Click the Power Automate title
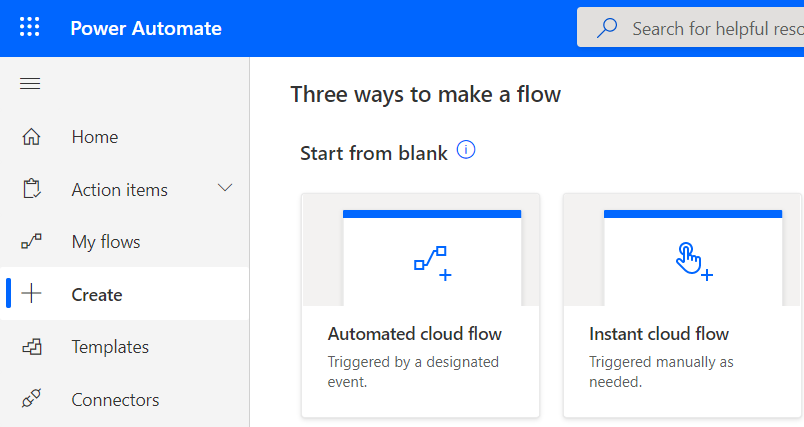Viewport: 804px width, 427px height. click(x=146, y=28)
